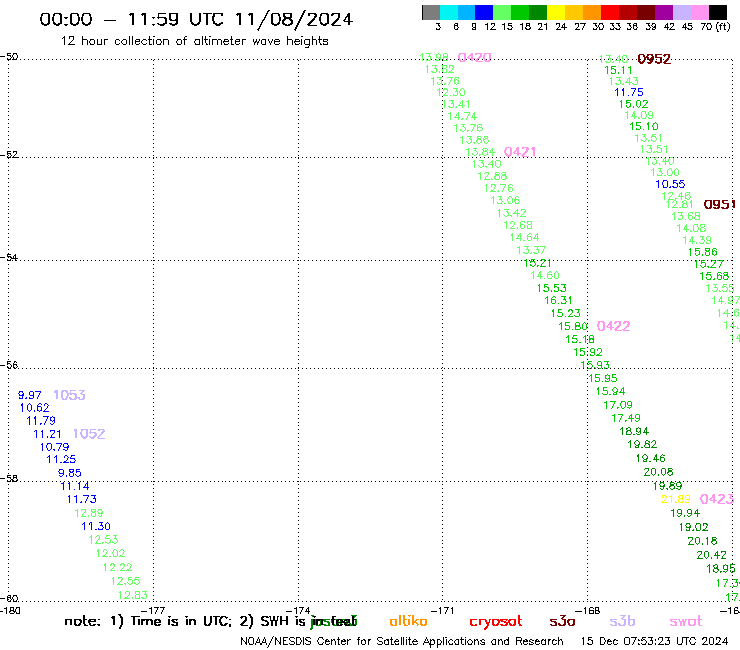Click the blue 9.97 wave height value

[x=30, y=395]
